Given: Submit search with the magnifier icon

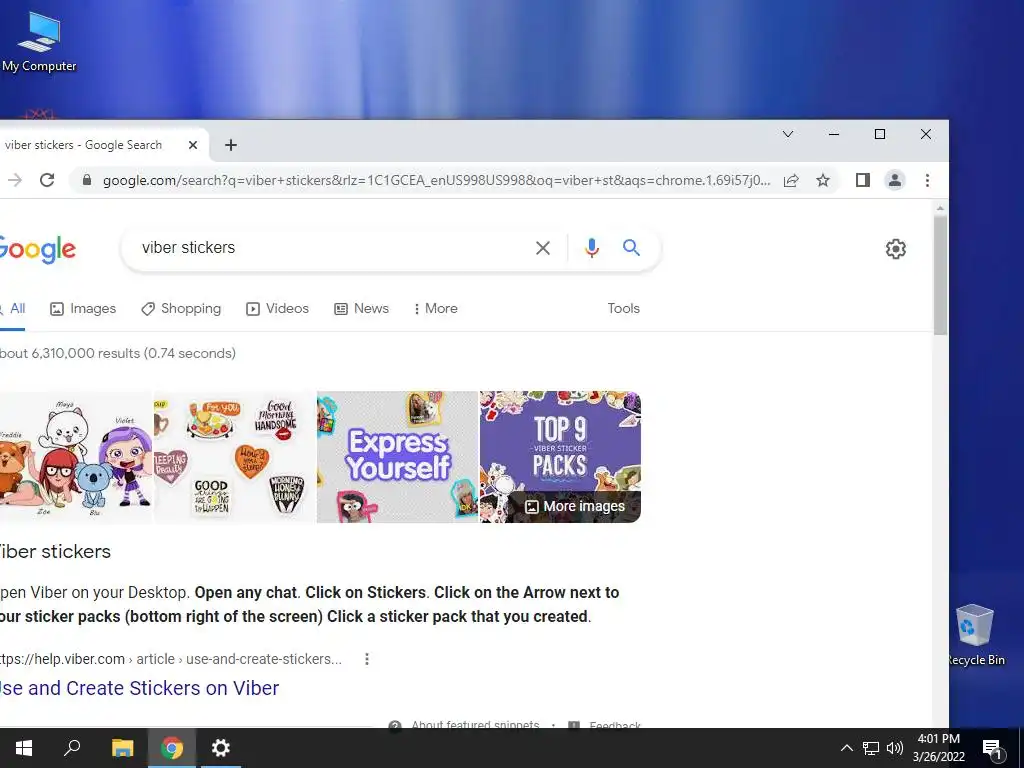Looking at the screenshot, I should click(631, 248).
